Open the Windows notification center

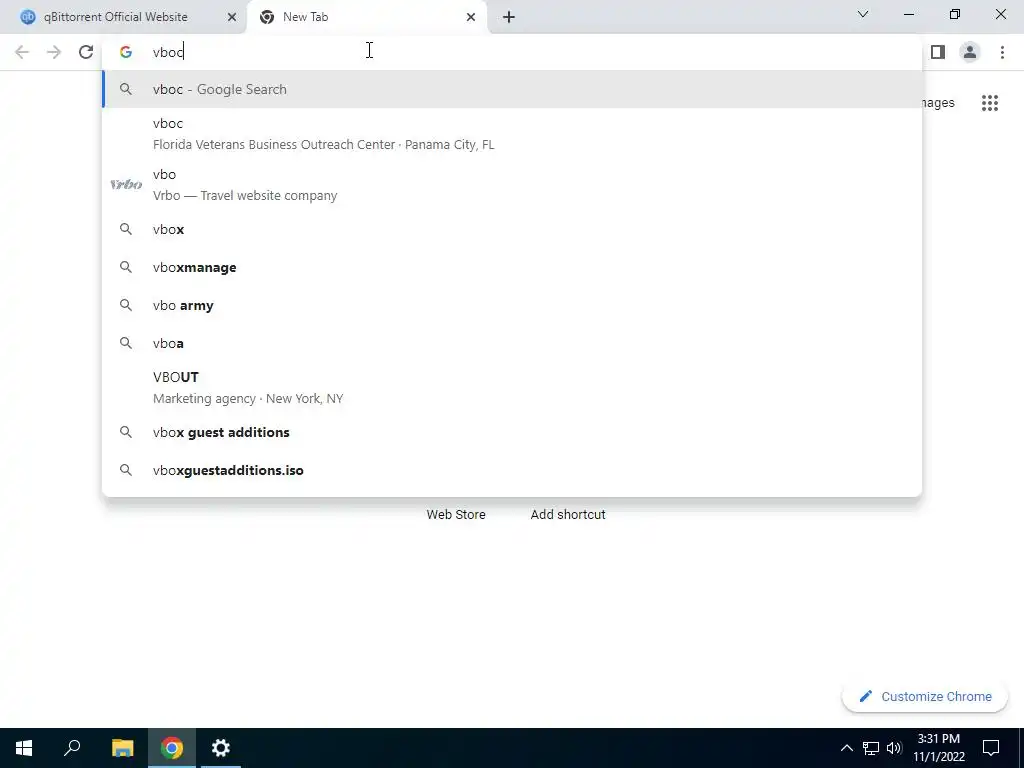991,748
